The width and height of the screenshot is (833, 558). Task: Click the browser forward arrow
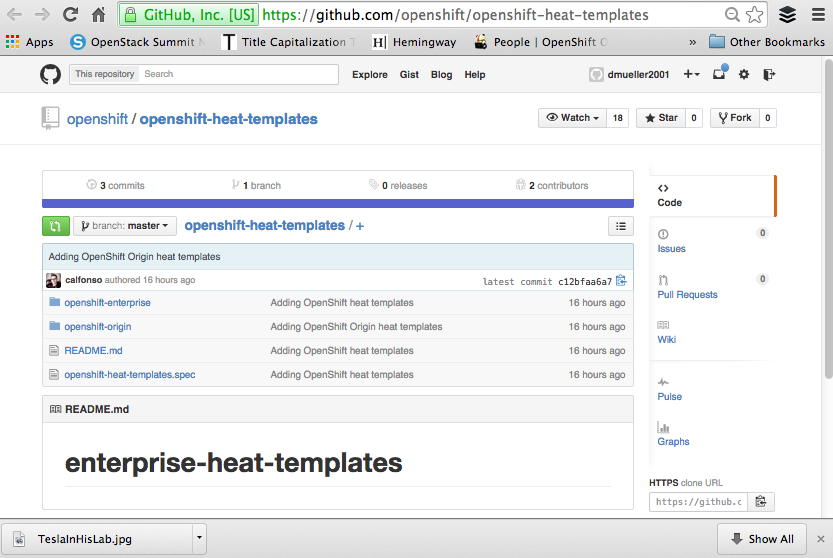[42, 15]
